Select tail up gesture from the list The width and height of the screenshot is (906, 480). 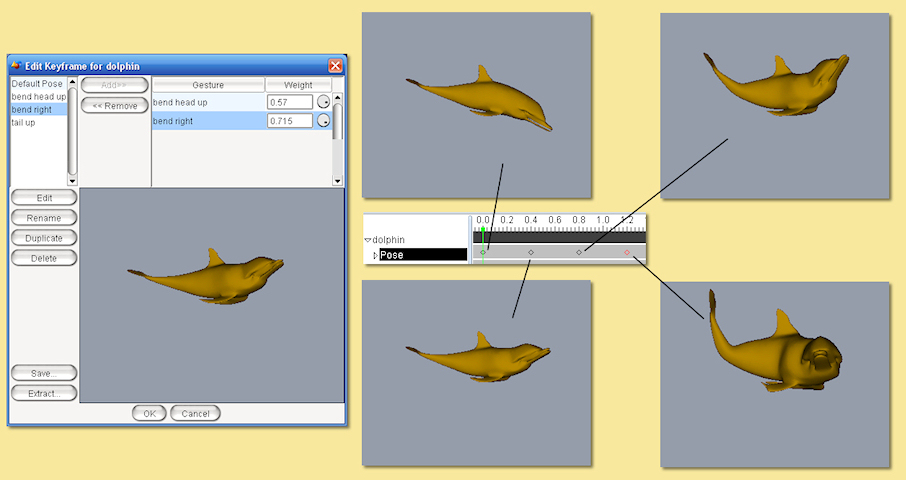tap(23, 122)
